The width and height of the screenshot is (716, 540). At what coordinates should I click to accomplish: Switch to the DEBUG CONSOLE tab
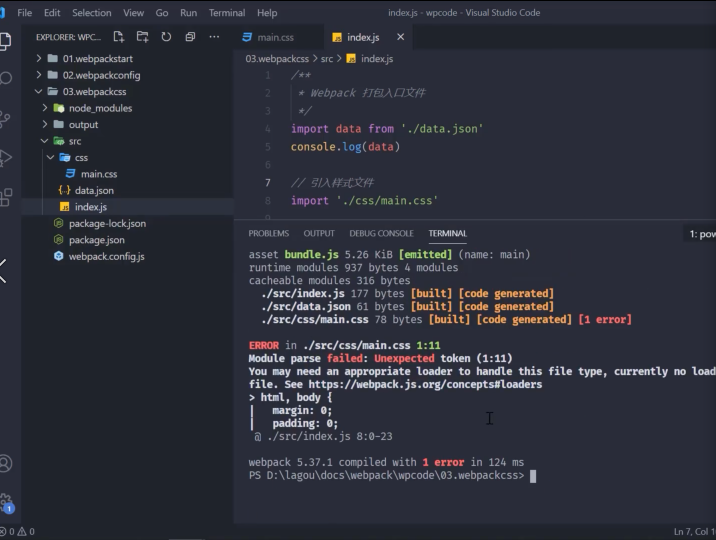[381, 234]
